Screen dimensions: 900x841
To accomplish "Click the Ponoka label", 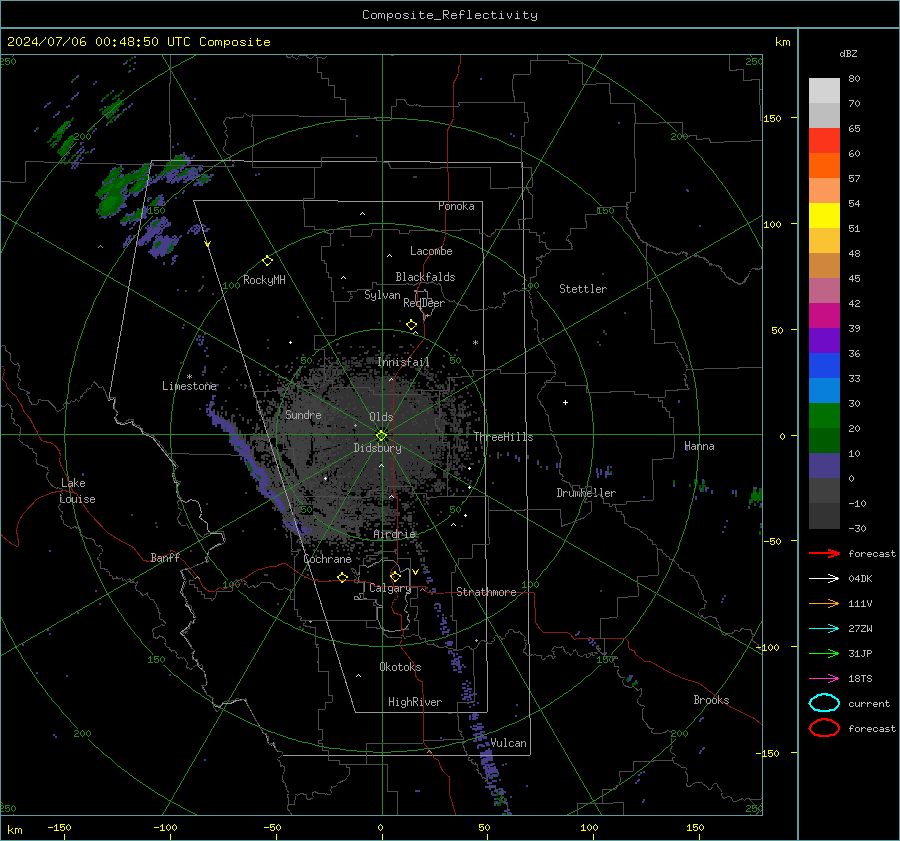I will [x=456, y=206].
